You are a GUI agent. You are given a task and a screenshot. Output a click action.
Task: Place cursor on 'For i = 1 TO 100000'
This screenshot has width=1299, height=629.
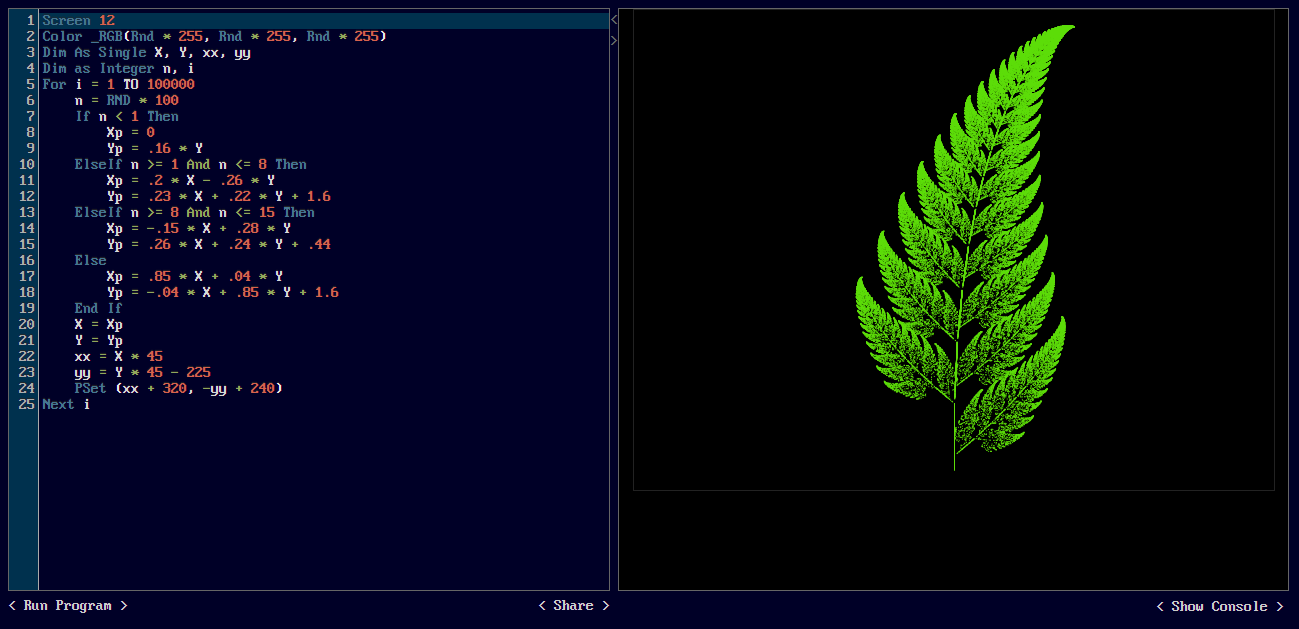[x=118, y=84]
